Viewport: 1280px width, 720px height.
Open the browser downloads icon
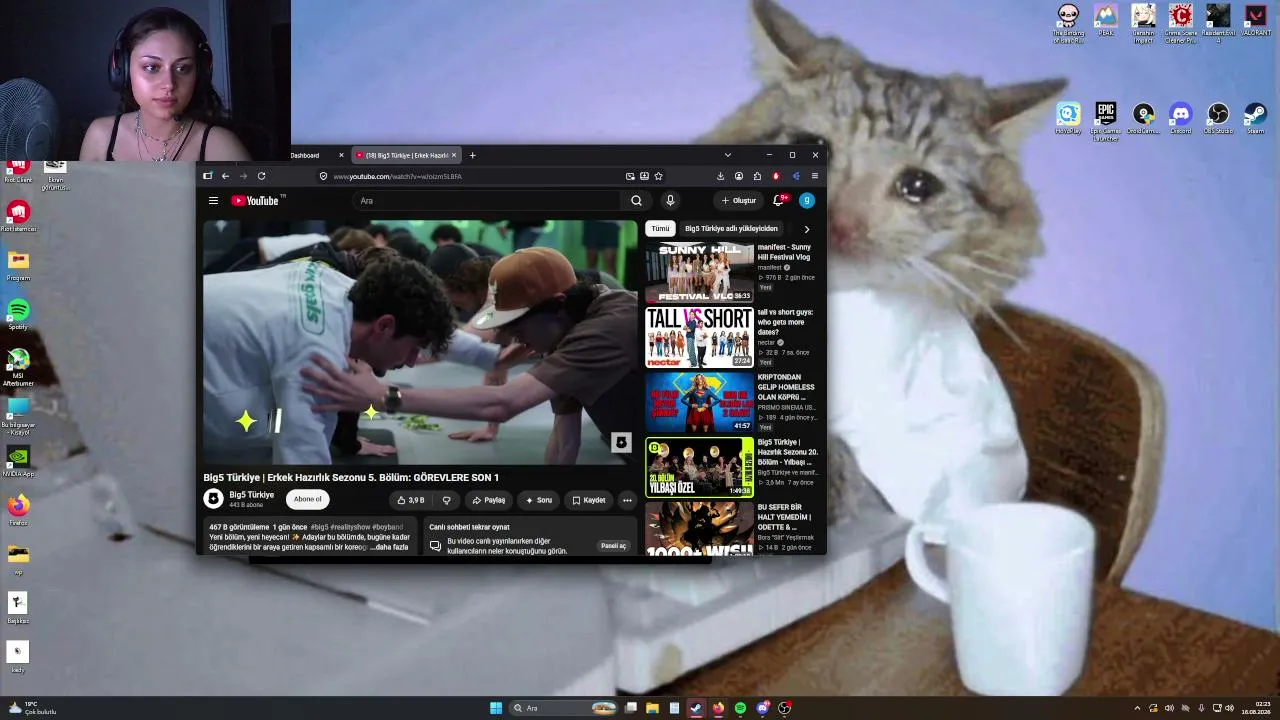coord(720,176)
